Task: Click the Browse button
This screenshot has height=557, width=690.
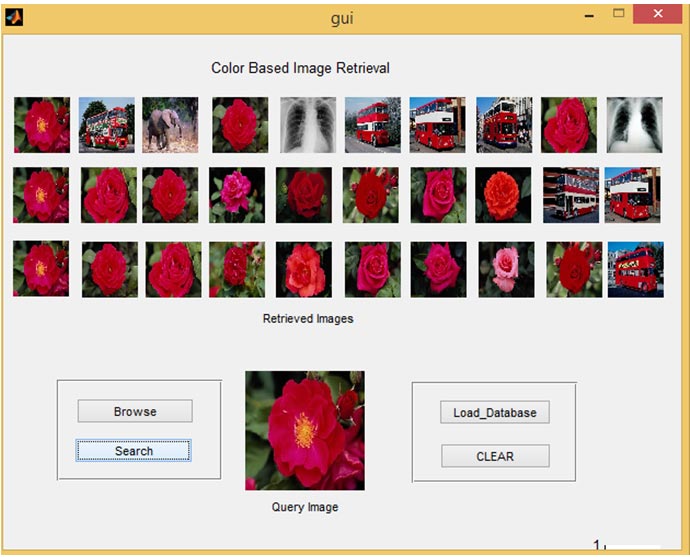Action: coord(135,411)
